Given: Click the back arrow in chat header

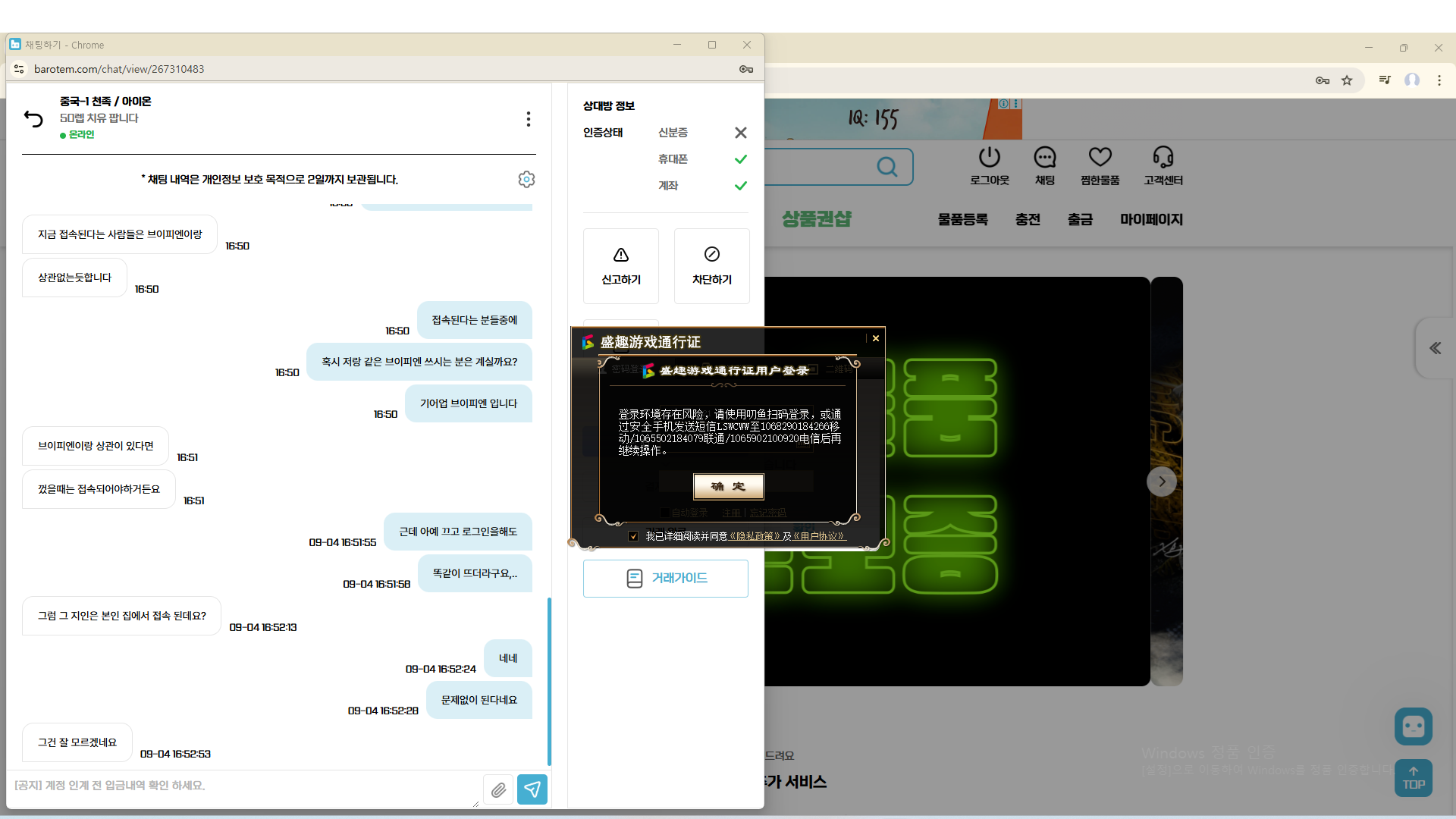Looking at the screenshot, I should [33, 118].
